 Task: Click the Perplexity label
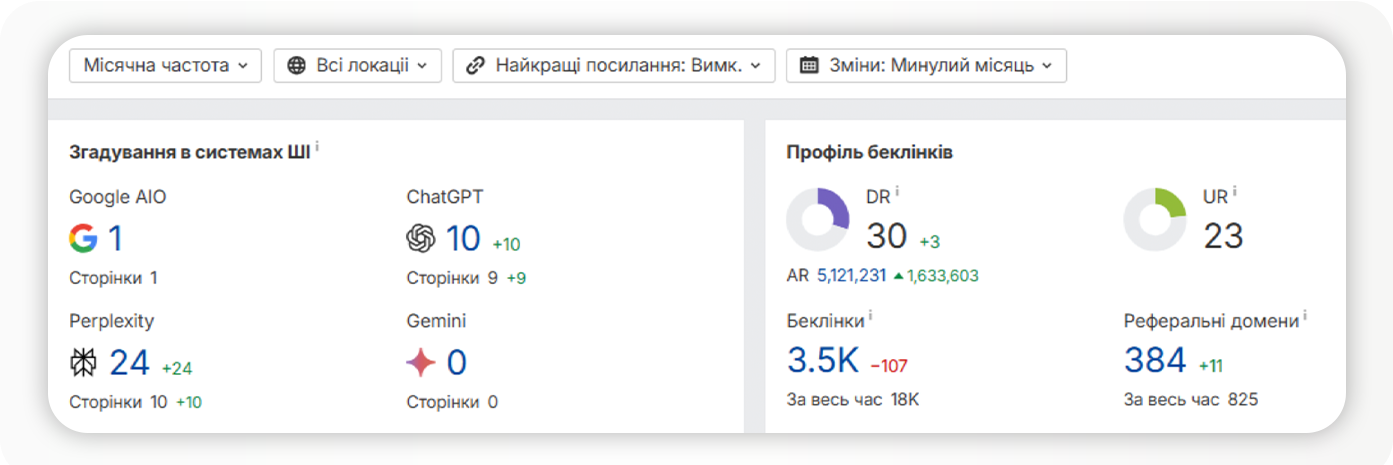click(112, 321)
